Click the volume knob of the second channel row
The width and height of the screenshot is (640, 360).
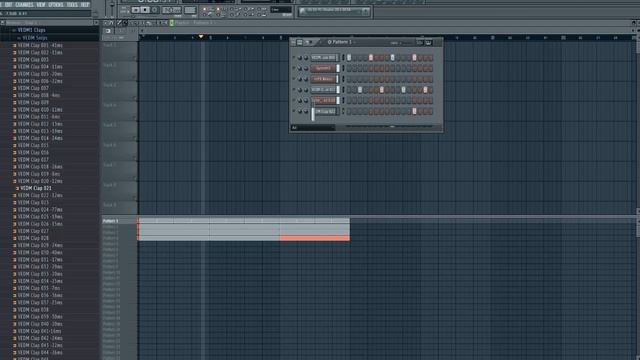pyautogui.click(x=306, y=69)
